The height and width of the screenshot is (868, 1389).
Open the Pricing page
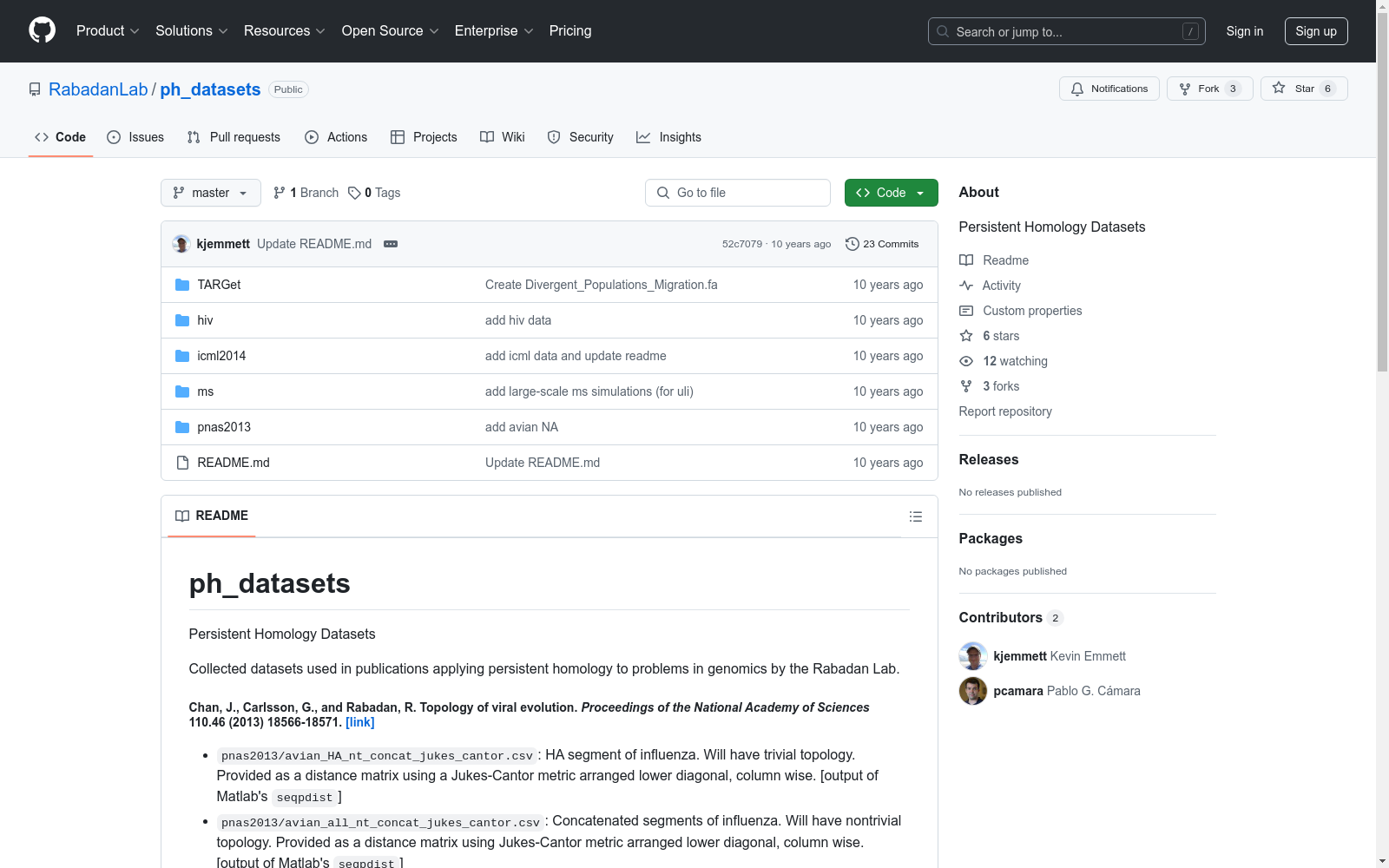point(570,30)
